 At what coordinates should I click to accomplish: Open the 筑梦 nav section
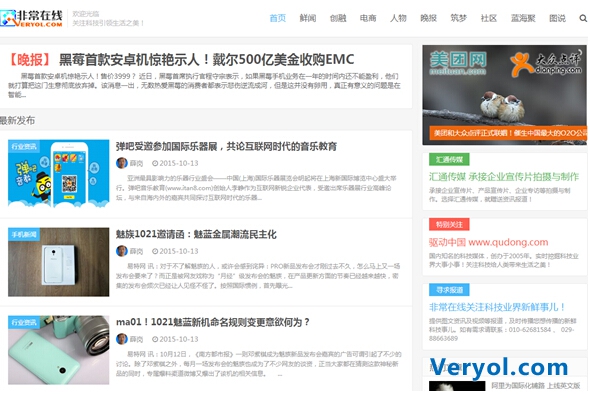click(459, 18)
